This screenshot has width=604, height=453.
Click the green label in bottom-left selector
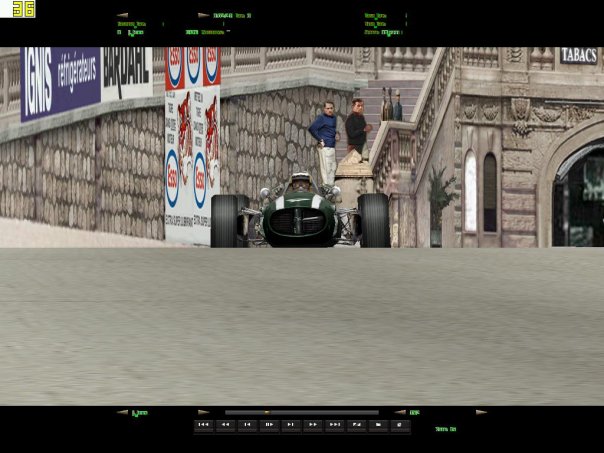pyautogui.click(x=140, y=412)
